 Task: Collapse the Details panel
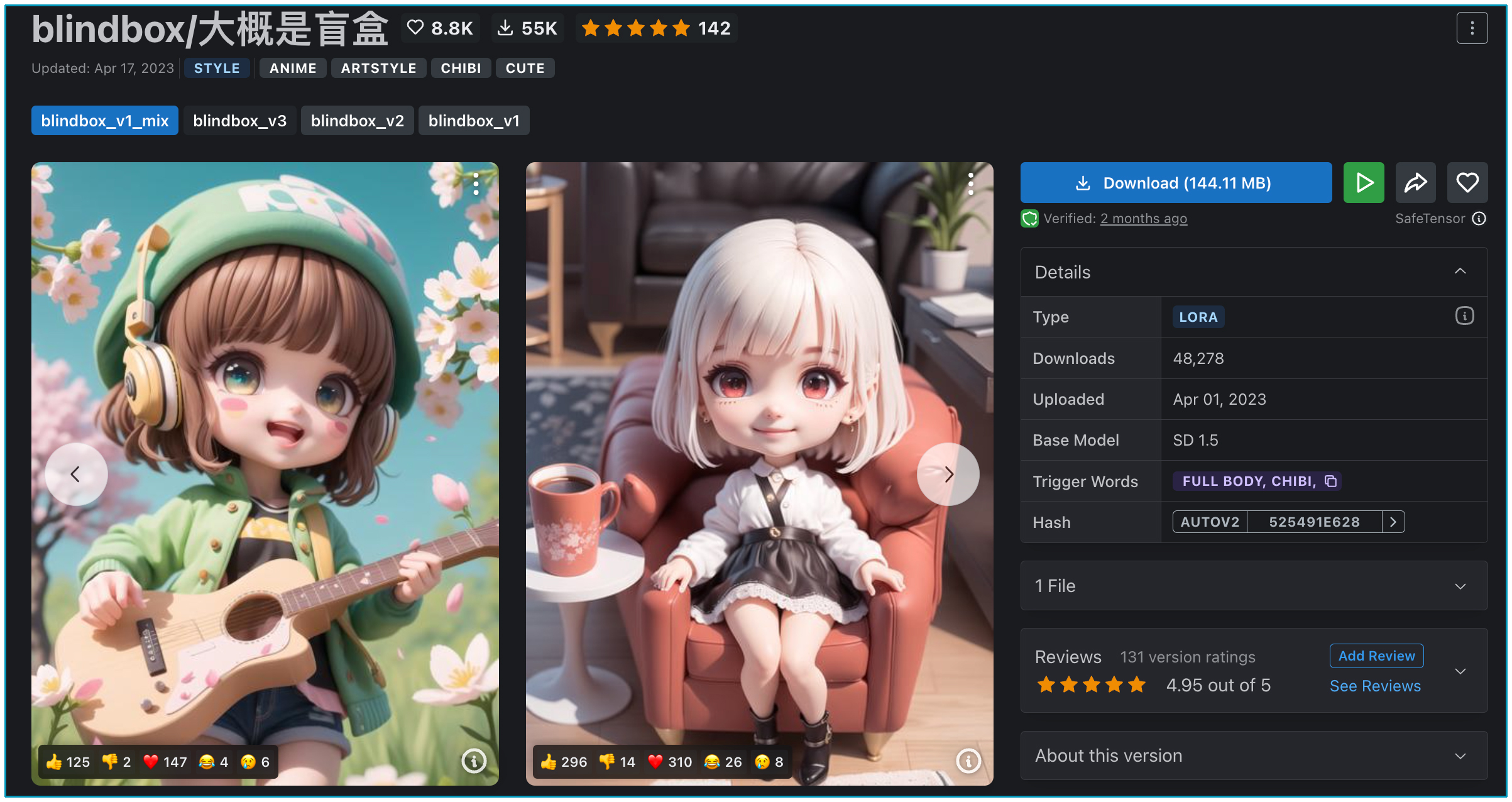coord(1460,272)
